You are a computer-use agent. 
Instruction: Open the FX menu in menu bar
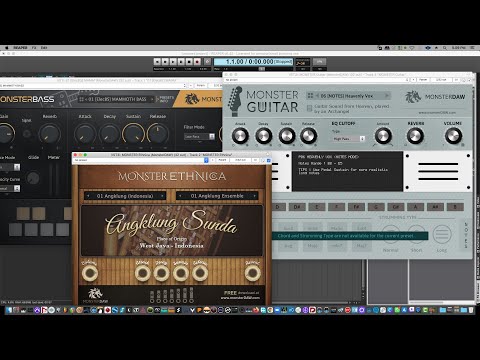(x=34, y=48)
